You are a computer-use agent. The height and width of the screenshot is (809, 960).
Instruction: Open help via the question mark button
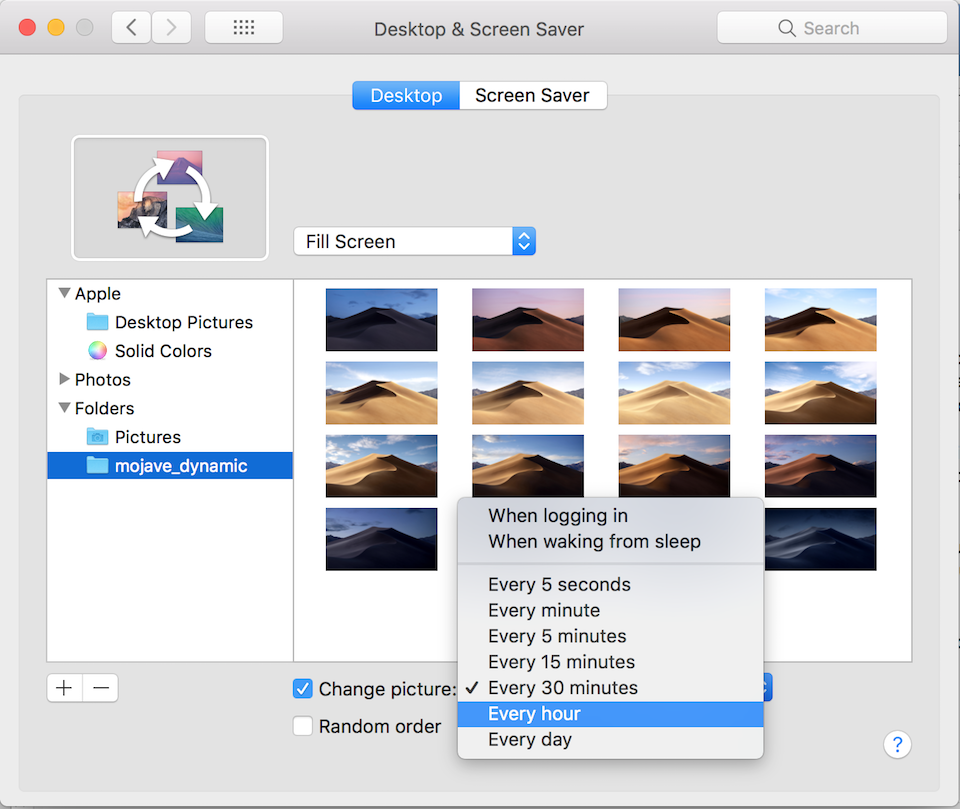tap(897, 744)
